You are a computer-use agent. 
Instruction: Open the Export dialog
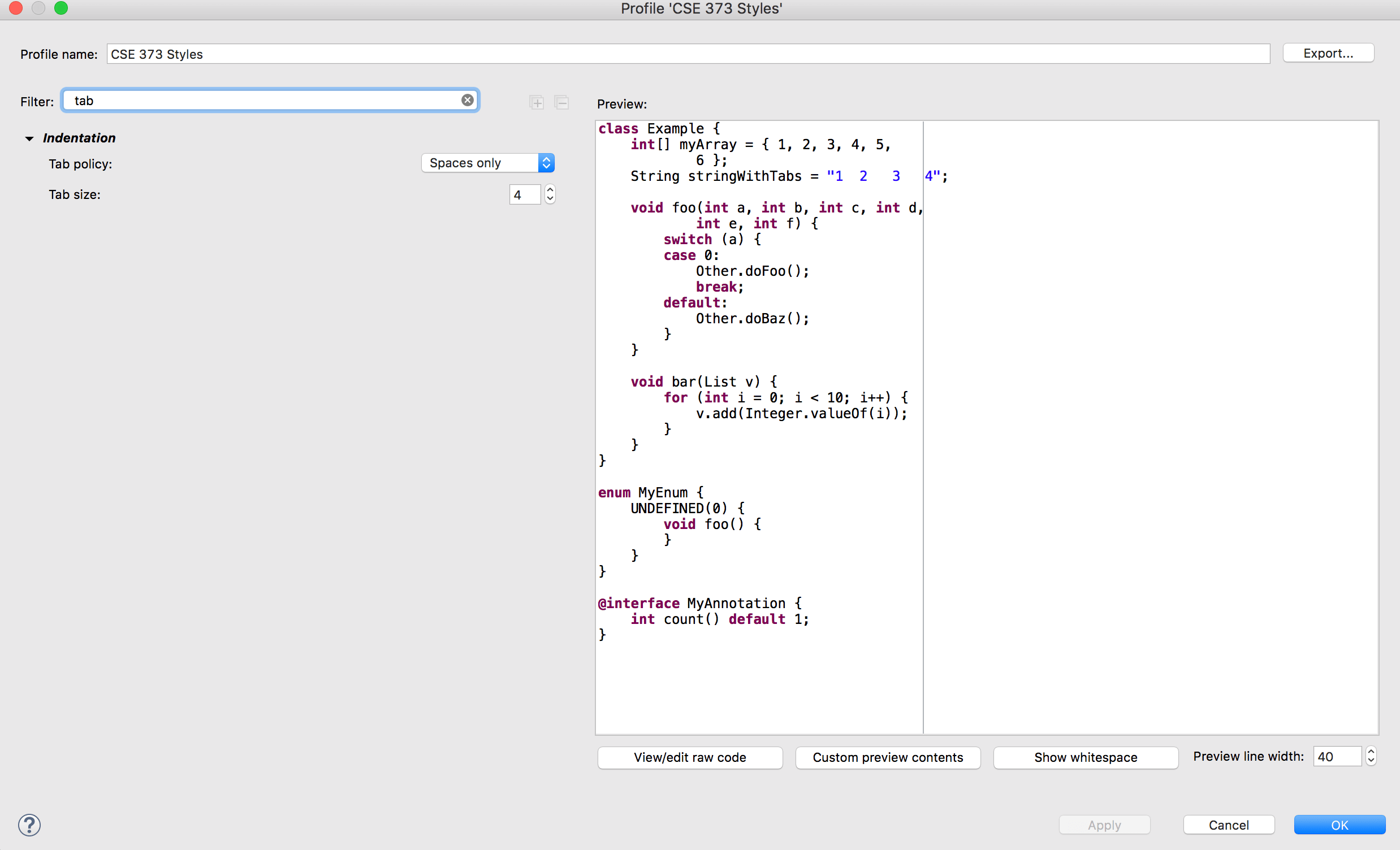[1328, 53]
